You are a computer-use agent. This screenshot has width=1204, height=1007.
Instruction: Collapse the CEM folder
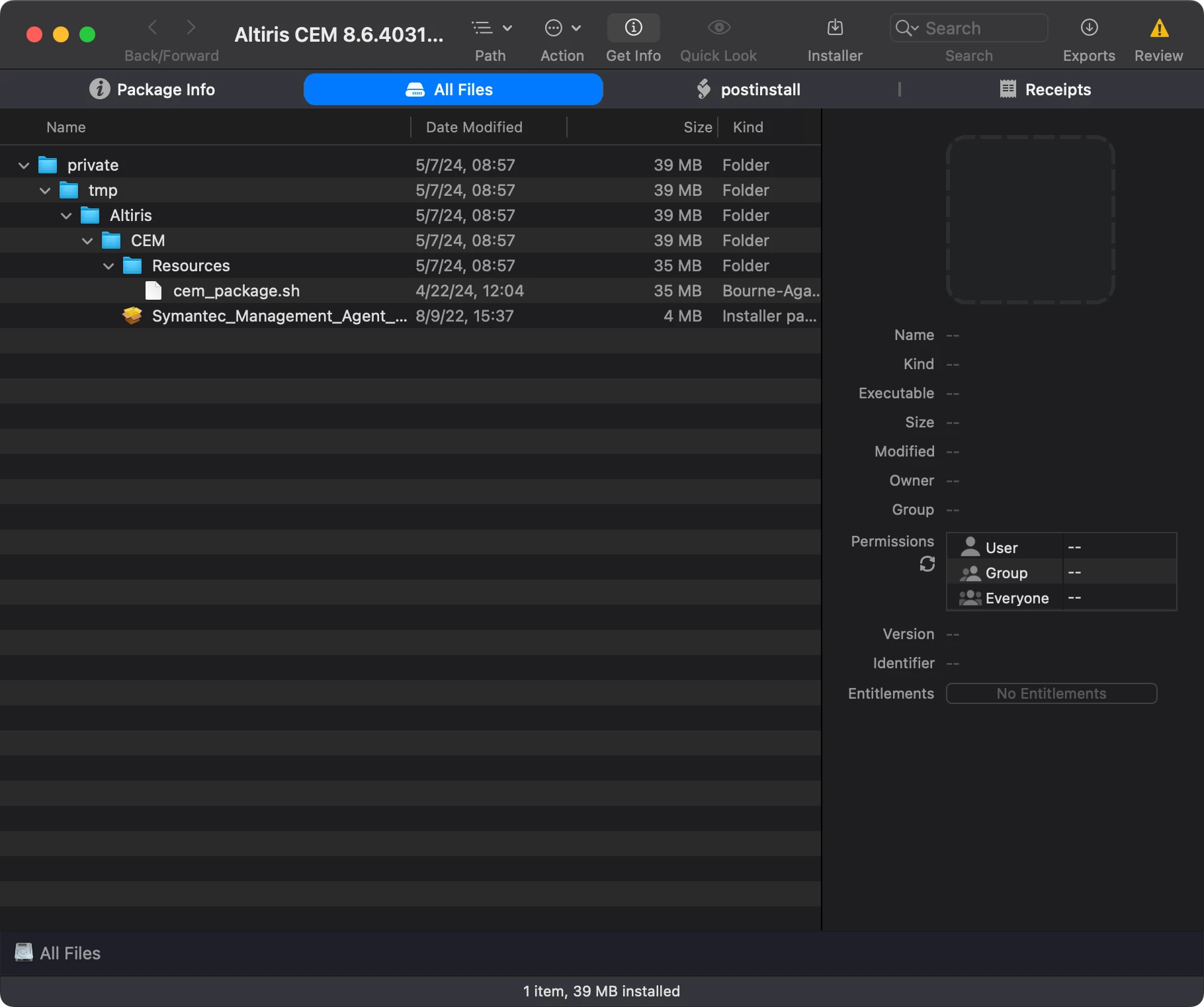[87, 241]
